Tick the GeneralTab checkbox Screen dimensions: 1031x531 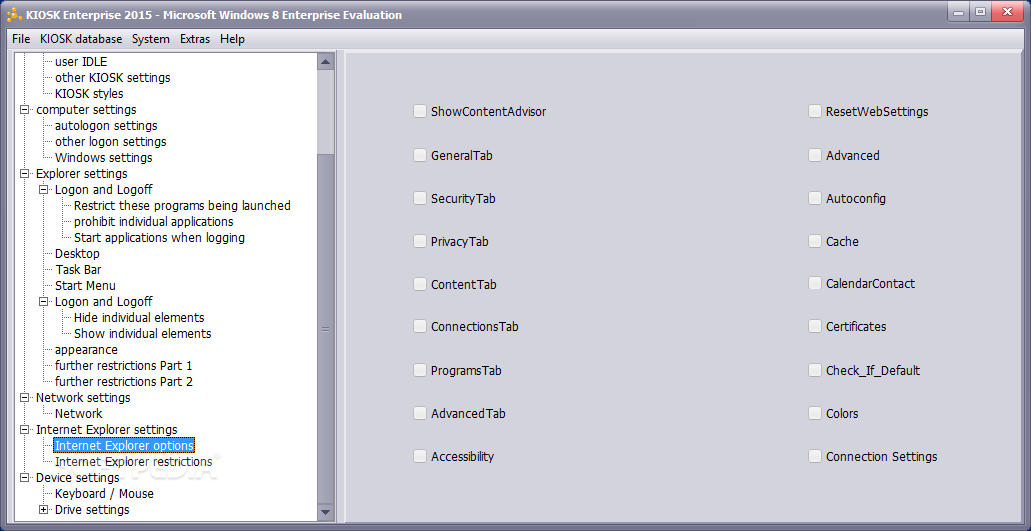click(420, 155)
